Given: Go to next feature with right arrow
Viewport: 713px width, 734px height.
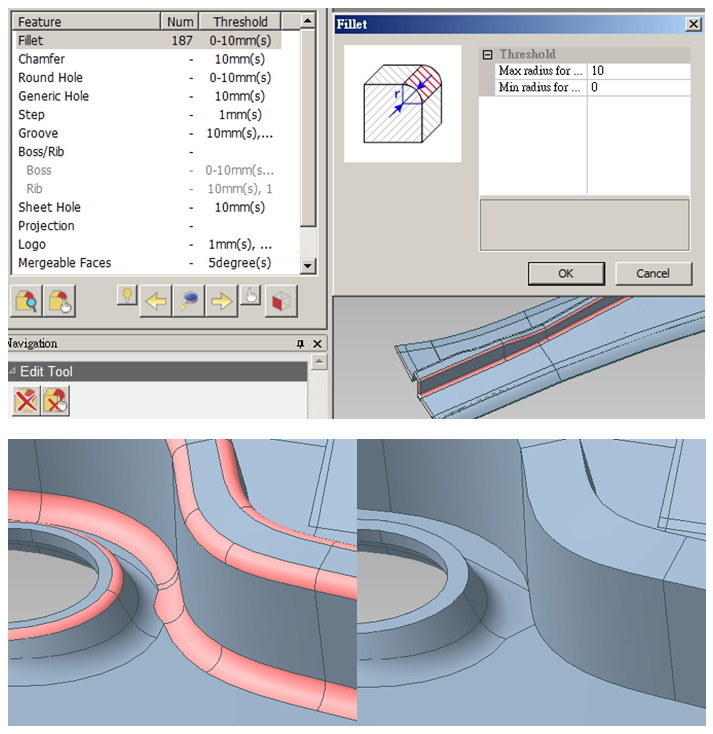Looking at the screenshot, I should [x=221, y=301].
